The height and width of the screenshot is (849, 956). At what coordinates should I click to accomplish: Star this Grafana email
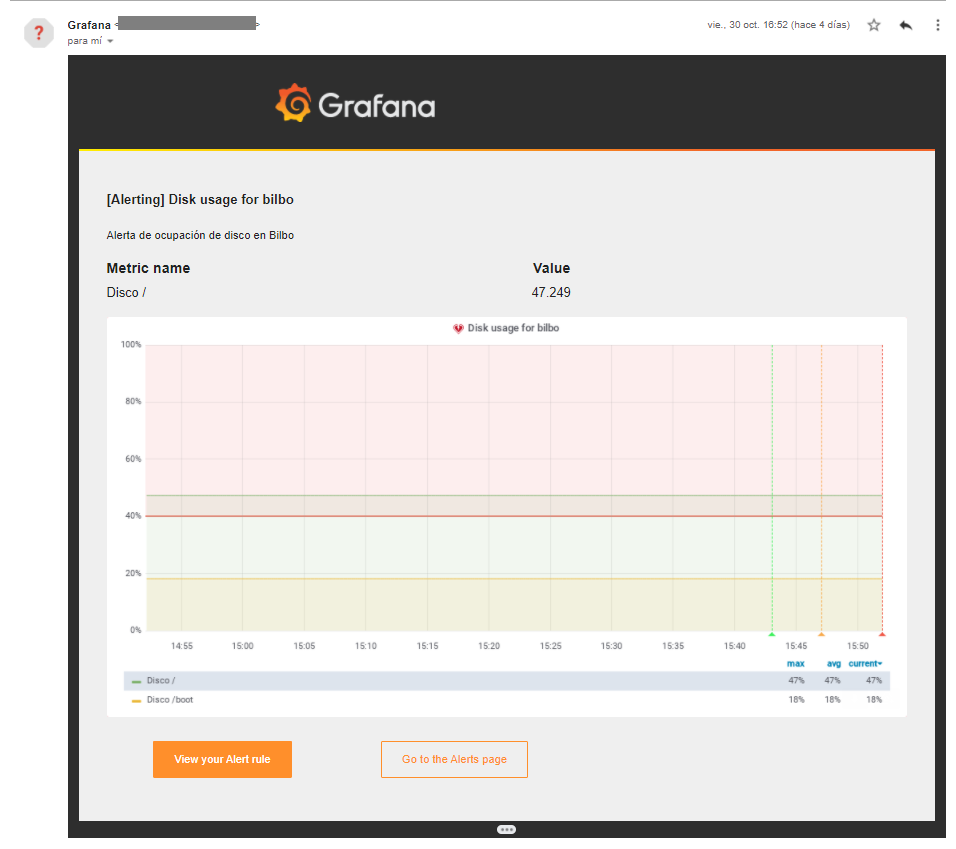874,25
